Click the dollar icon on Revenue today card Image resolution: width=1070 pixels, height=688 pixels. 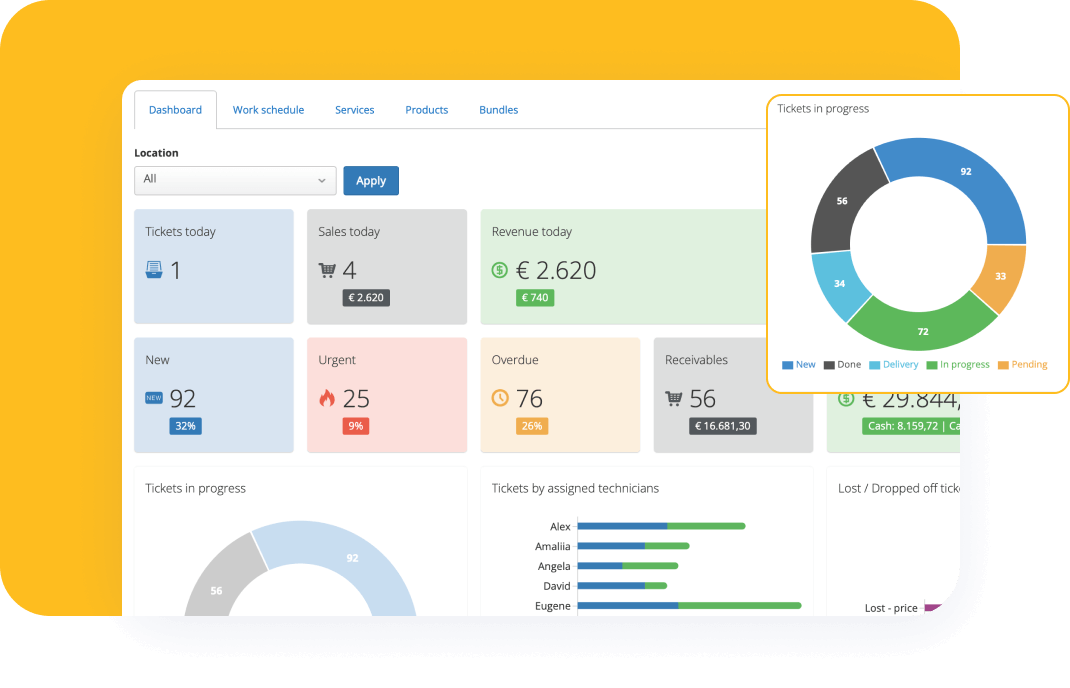tap(499, 270)
